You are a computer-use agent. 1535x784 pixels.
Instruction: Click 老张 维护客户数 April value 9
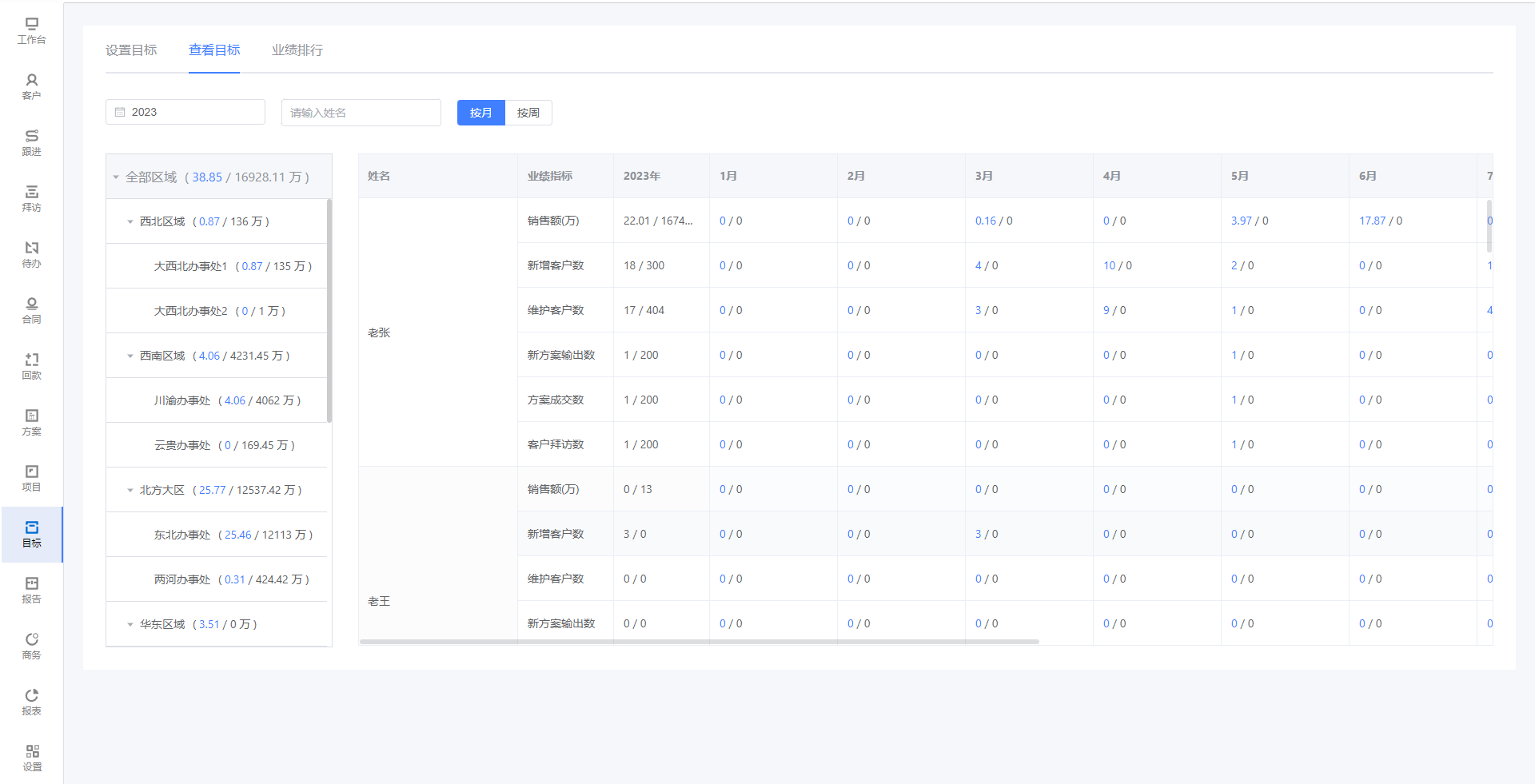(1106, 310)
